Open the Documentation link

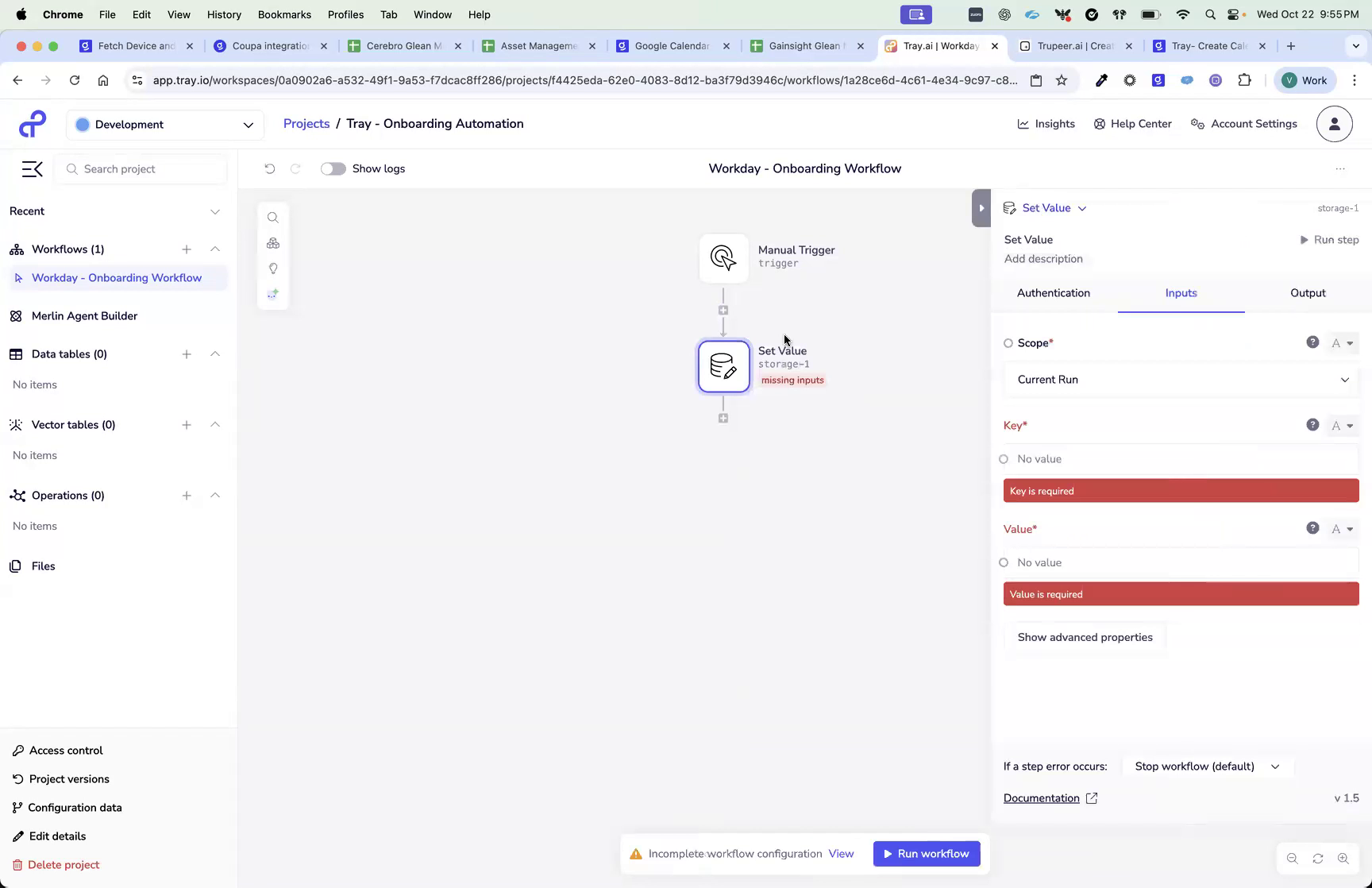[x=1041, y=797]
